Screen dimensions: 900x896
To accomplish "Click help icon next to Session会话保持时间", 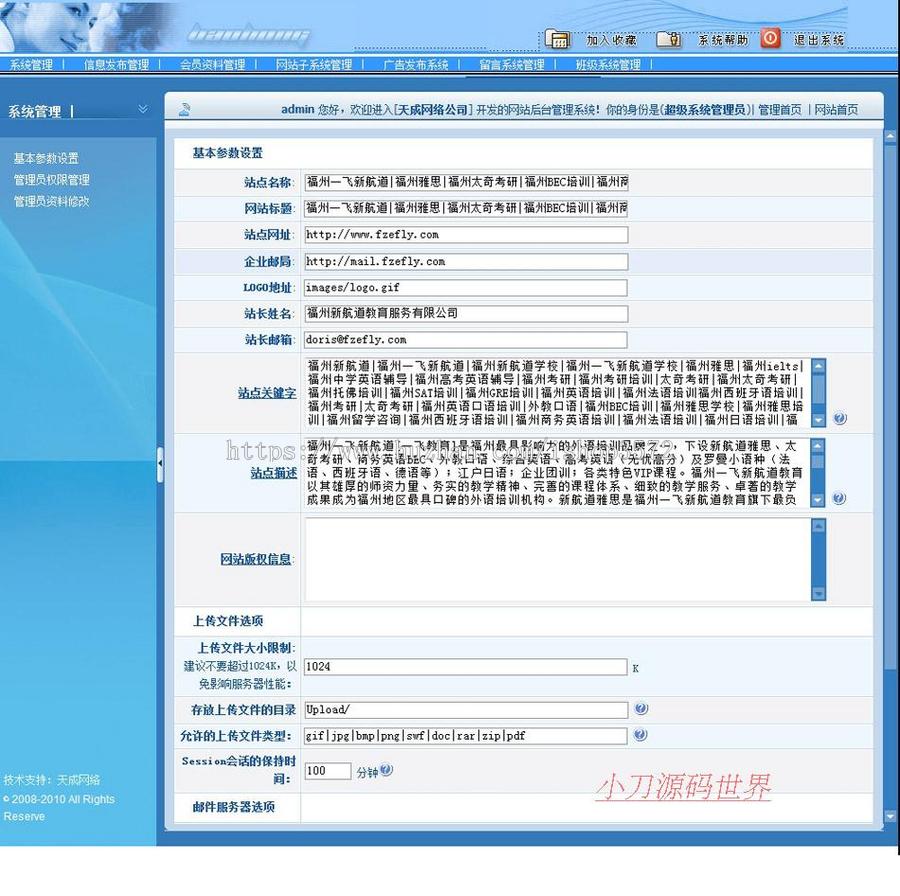I will pos(386,768).
